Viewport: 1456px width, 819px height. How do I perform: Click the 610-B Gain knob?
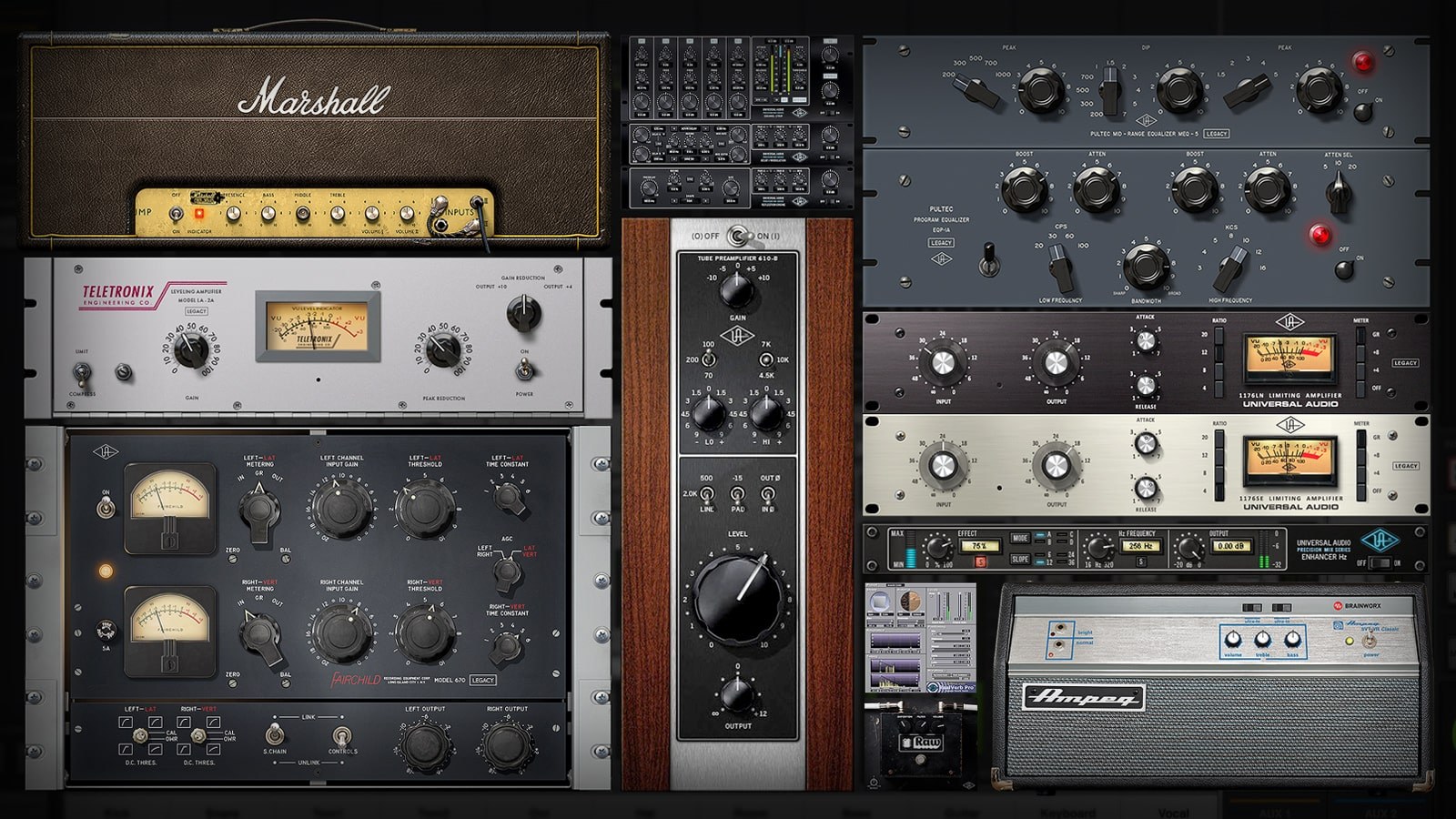point(737,290)
